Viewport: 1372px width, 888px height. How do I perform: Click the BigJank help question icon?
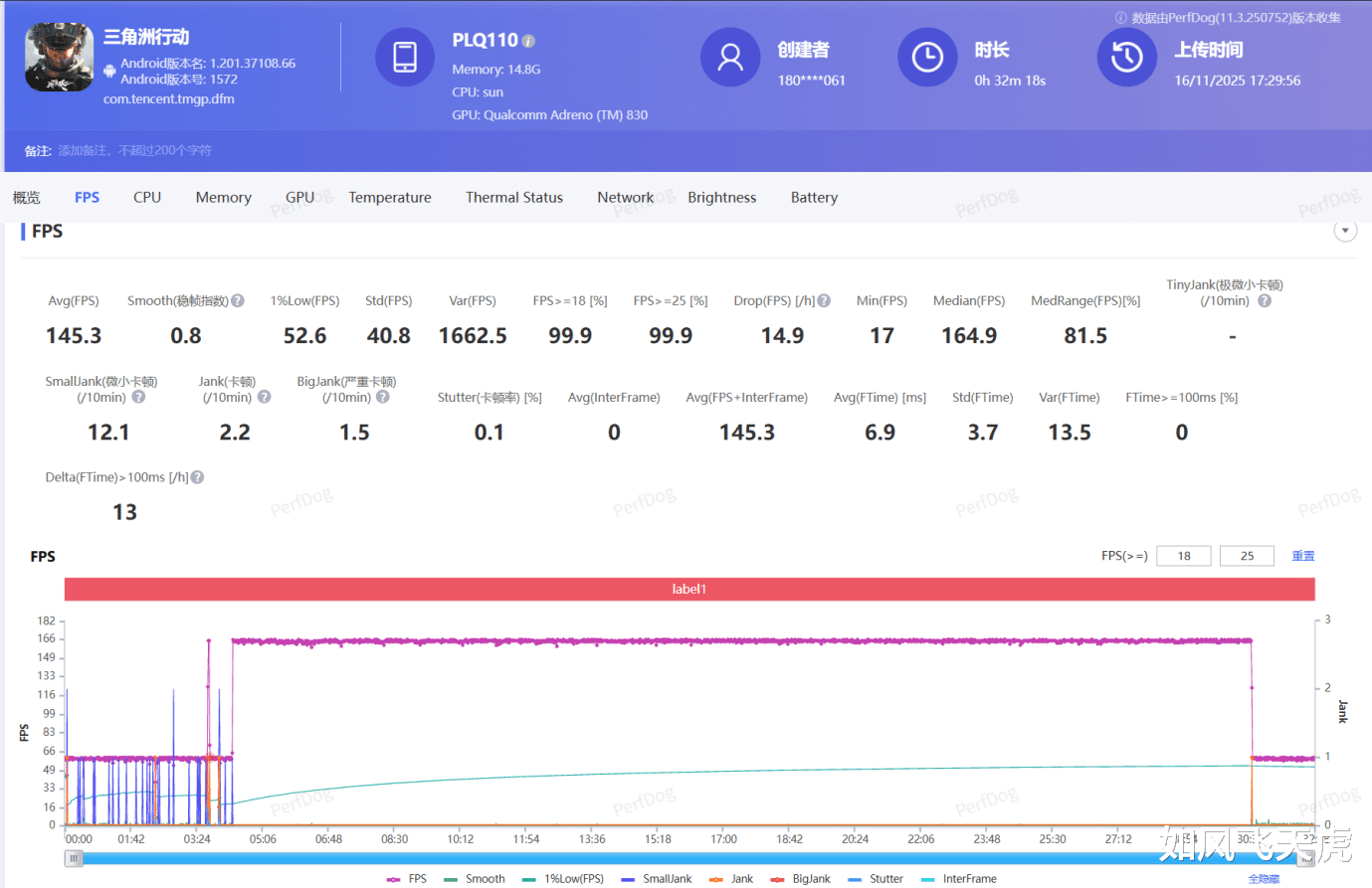[383, 398]
